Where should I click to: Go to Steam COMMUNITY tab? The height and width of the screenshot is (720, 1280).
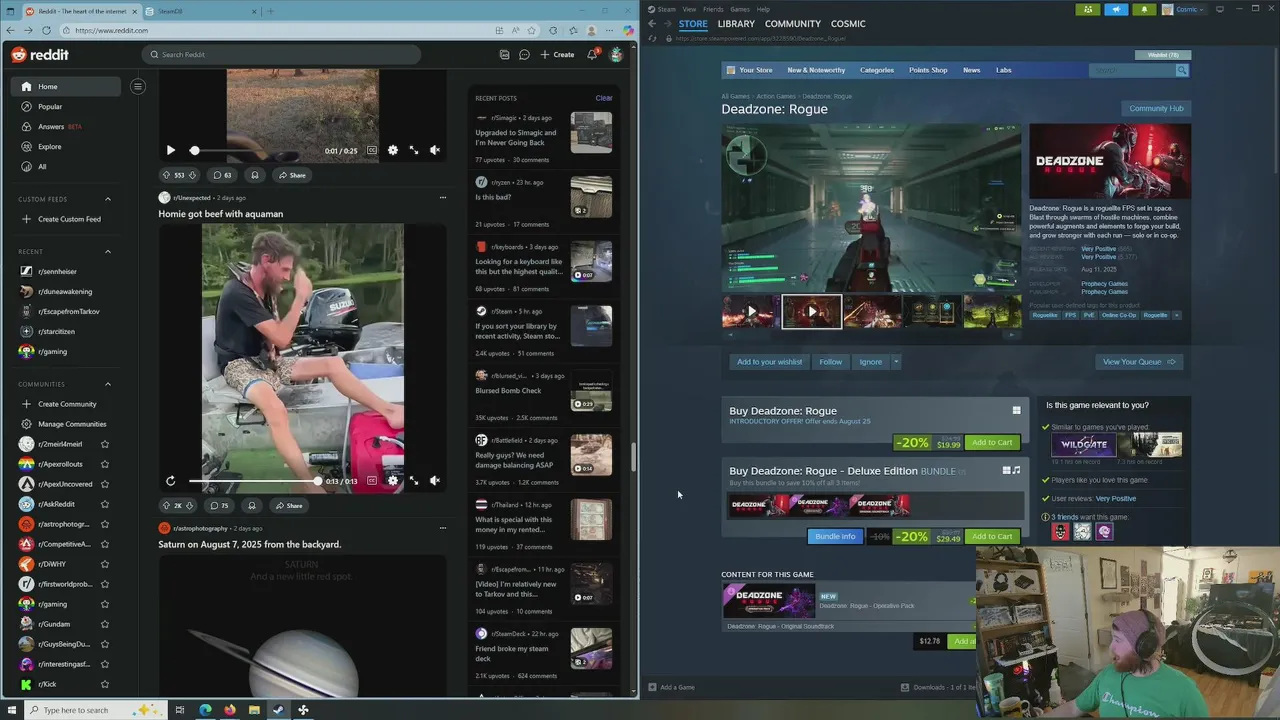[793, 24]
